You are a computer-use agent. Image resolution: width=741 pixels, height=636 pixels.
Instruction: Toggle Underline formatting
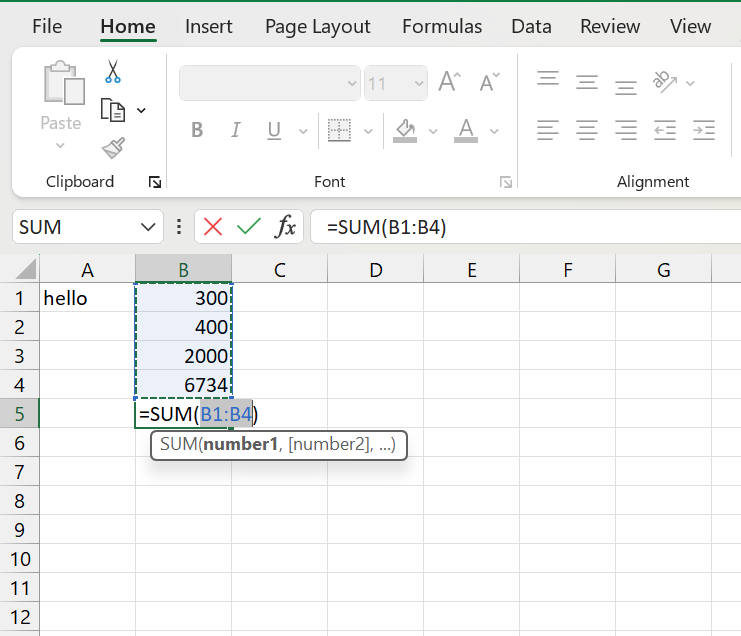274,130
